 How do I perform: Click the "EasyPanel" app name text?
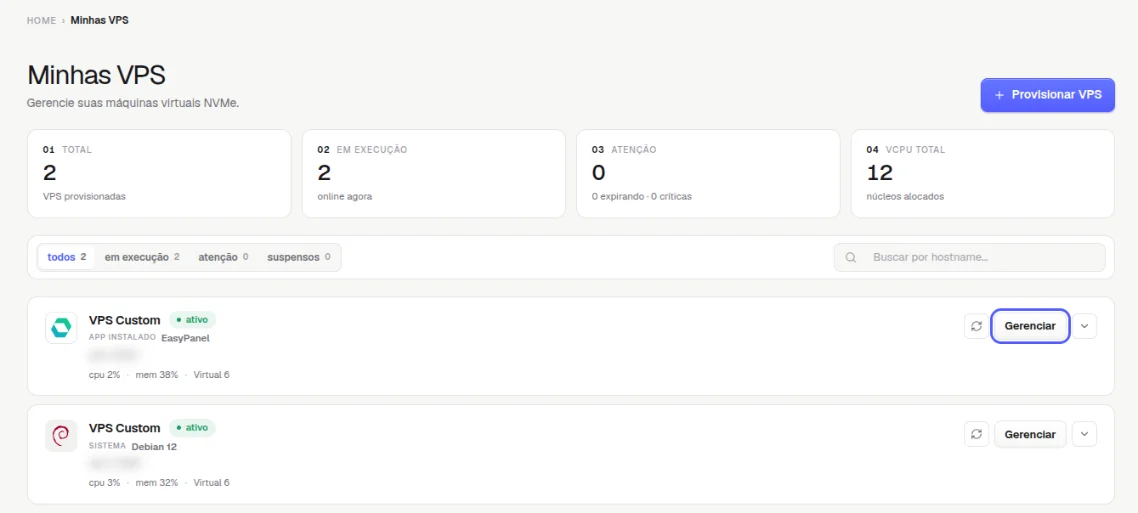point(185,338)
